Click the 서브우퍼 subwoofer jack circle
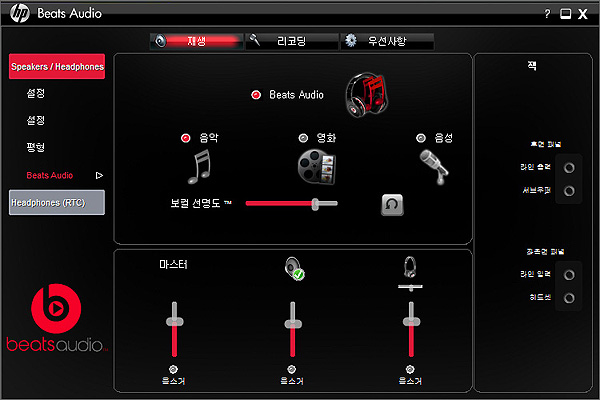 click(x=569, y=191)
